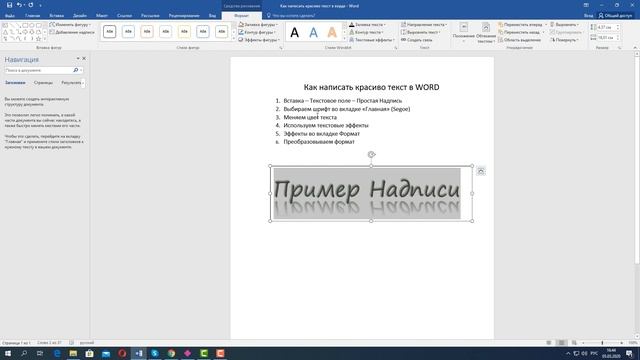Open Выровнять текст dropdown
Screen dimensions: 640x360
click(x=421, y=32)
